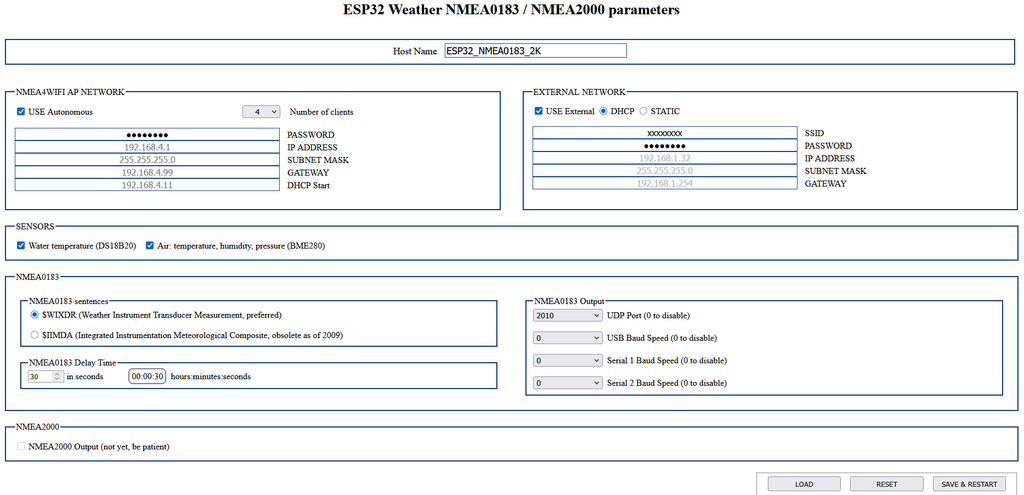Click the SENSORS legend text
This screenshot has height=495, width=1024.
[x=35, y=226]
